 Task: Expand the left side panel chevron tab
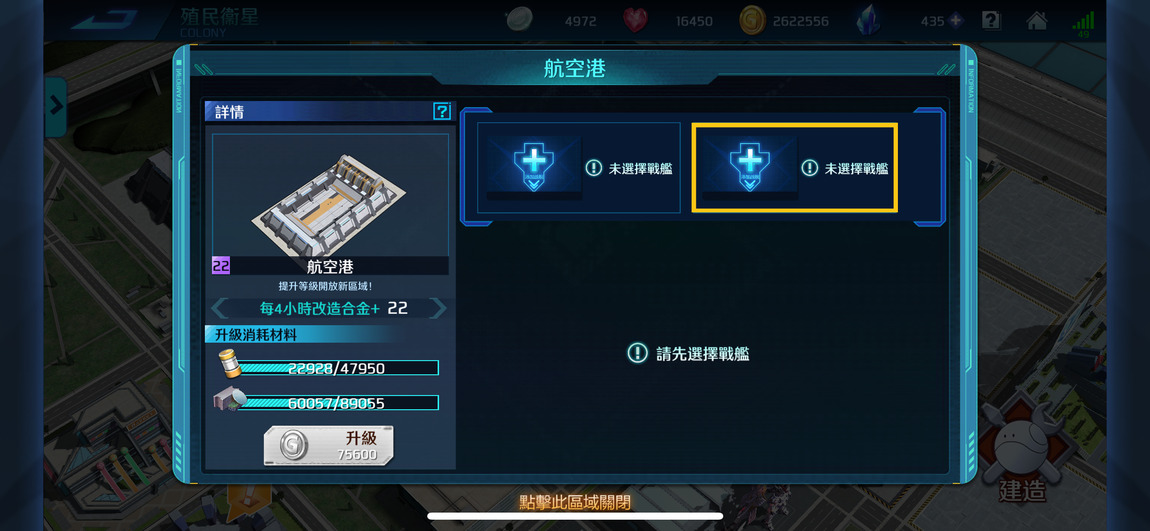56,107
